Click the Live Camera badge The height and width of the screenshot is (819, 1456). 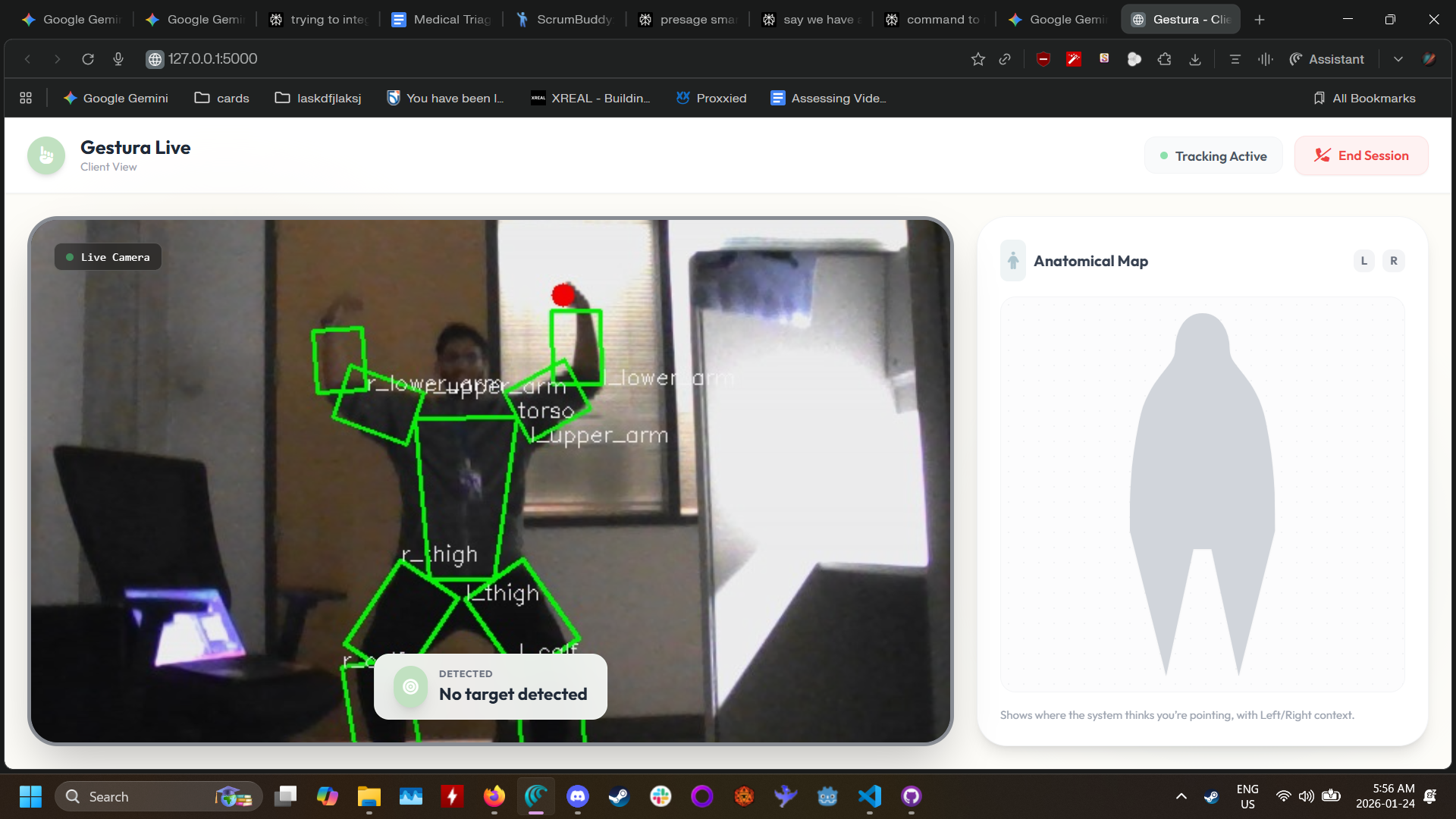pos(108,257)
